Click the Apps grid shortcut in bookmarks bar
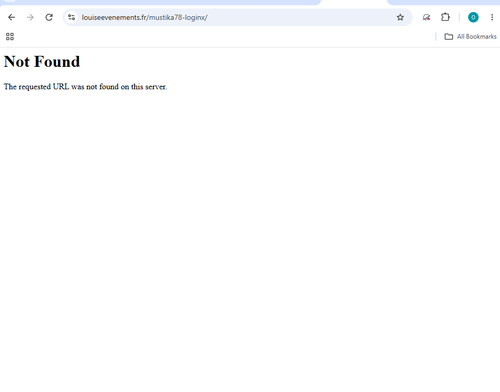500x392 pixels. click(x=10, y=36)
